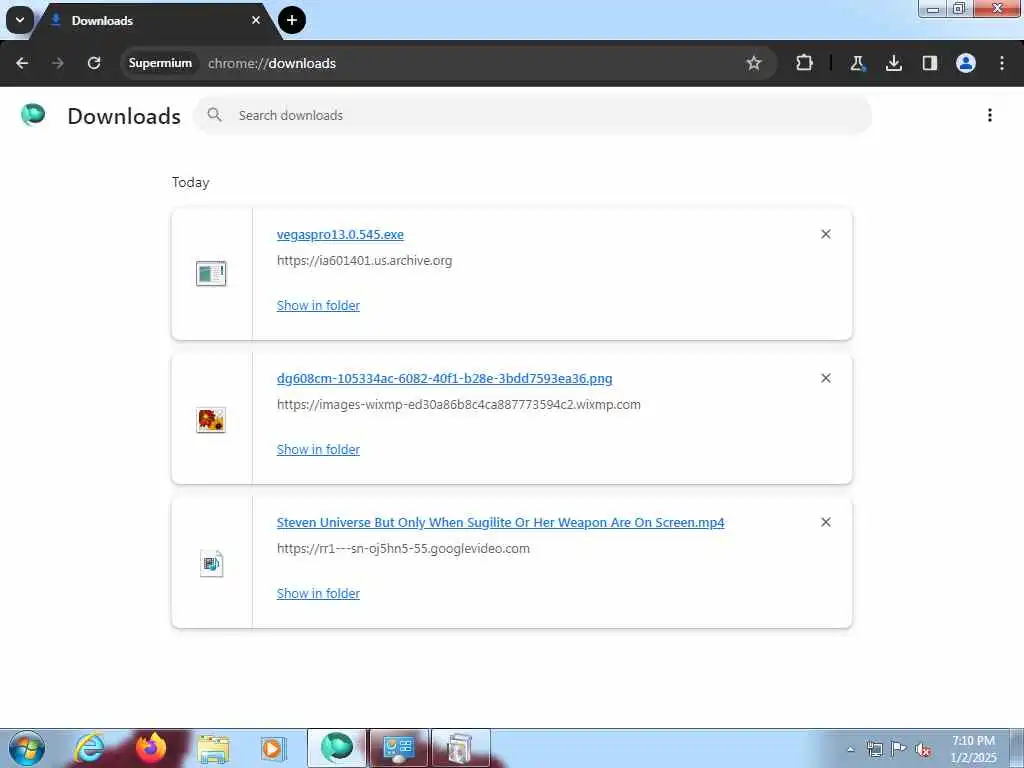The width and height of the screenshot is (1024, 768).
Task: Click the wixmp.com source URL text
Action: point(458,405)
